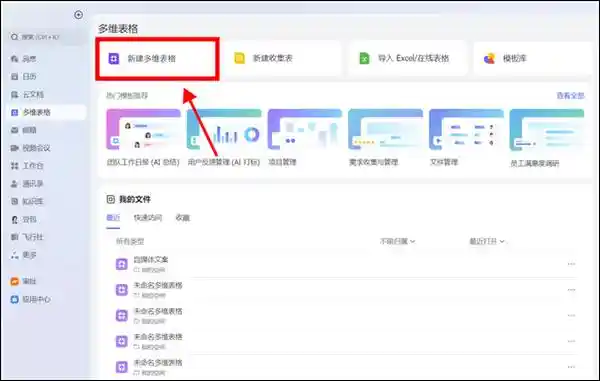Image resolution: width=600 pixels, height=381 pixels.
Task: Open 审批 (Approval) in the sidebar
Action: coord(24,281)
